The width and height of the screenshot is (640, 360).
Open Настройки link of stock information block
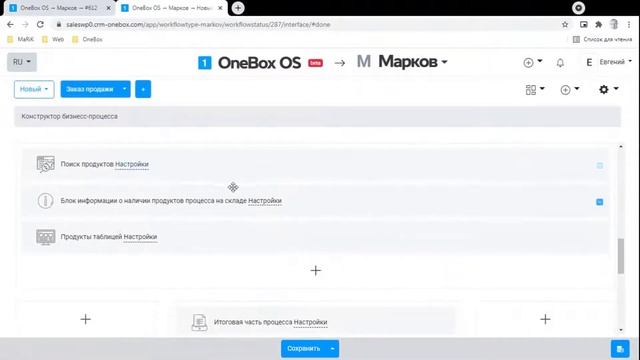(x=265, y=201)
